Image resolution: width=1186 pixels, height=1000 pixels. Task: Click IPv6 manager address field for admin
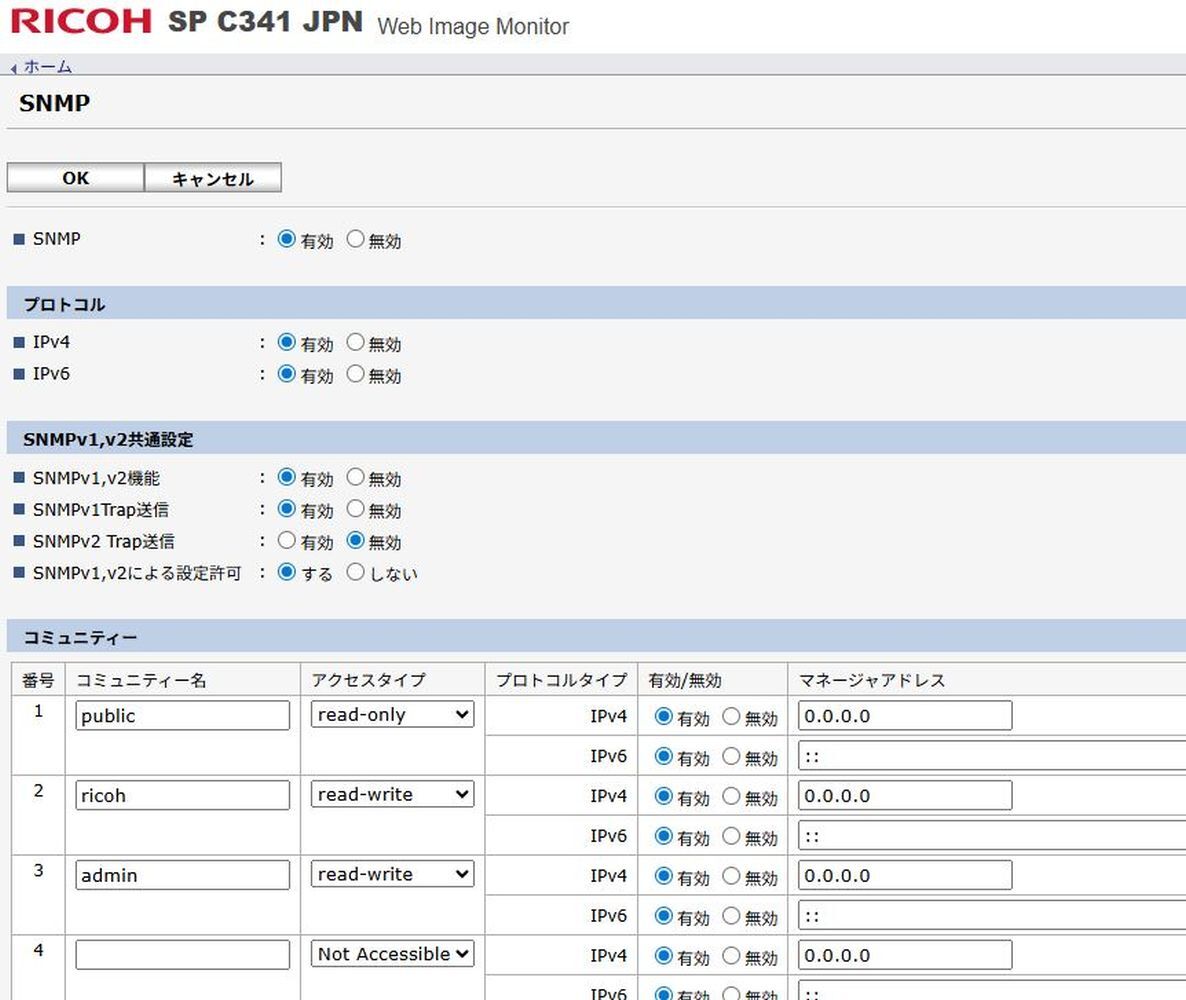pos(990,916)
